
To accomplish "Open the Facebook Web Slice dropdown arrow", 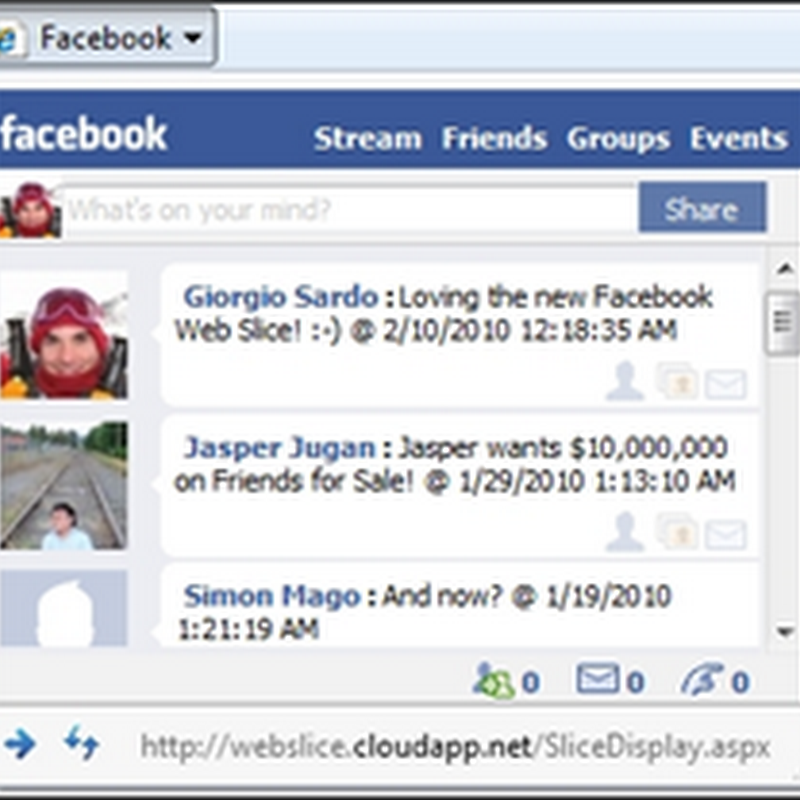I will (x=193, y=38).
